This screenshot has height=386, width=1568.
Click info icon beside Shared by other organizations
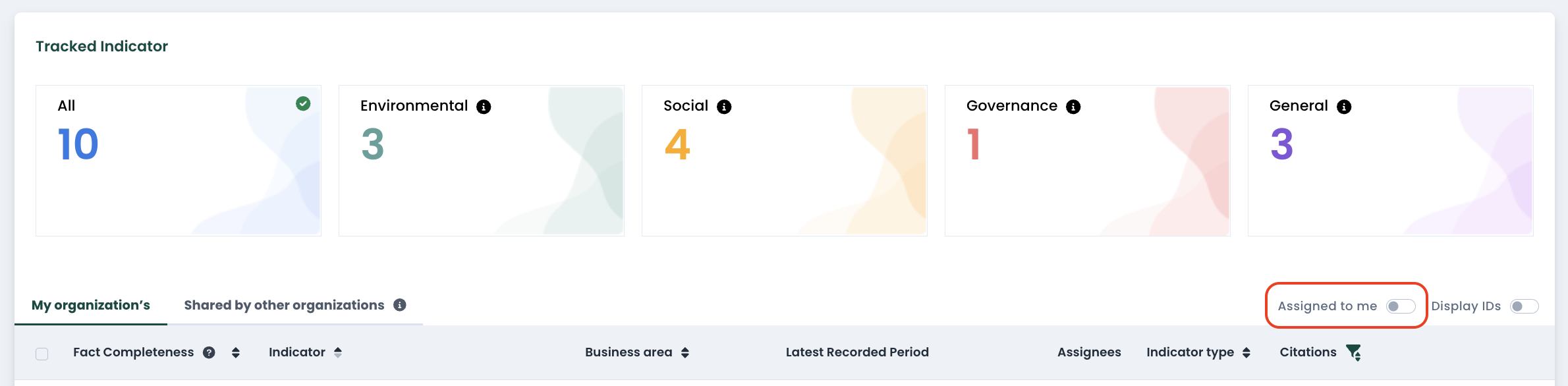[x=400, y=305]
